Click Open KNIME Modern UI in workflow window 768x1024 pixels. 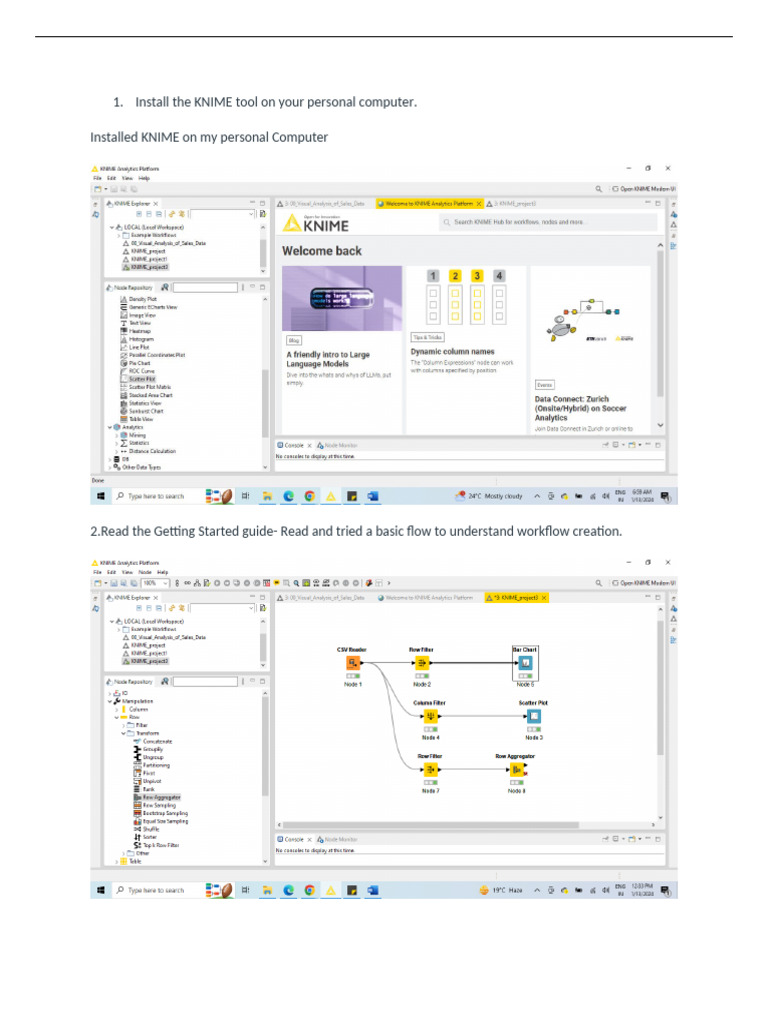(x=643, y=583)
